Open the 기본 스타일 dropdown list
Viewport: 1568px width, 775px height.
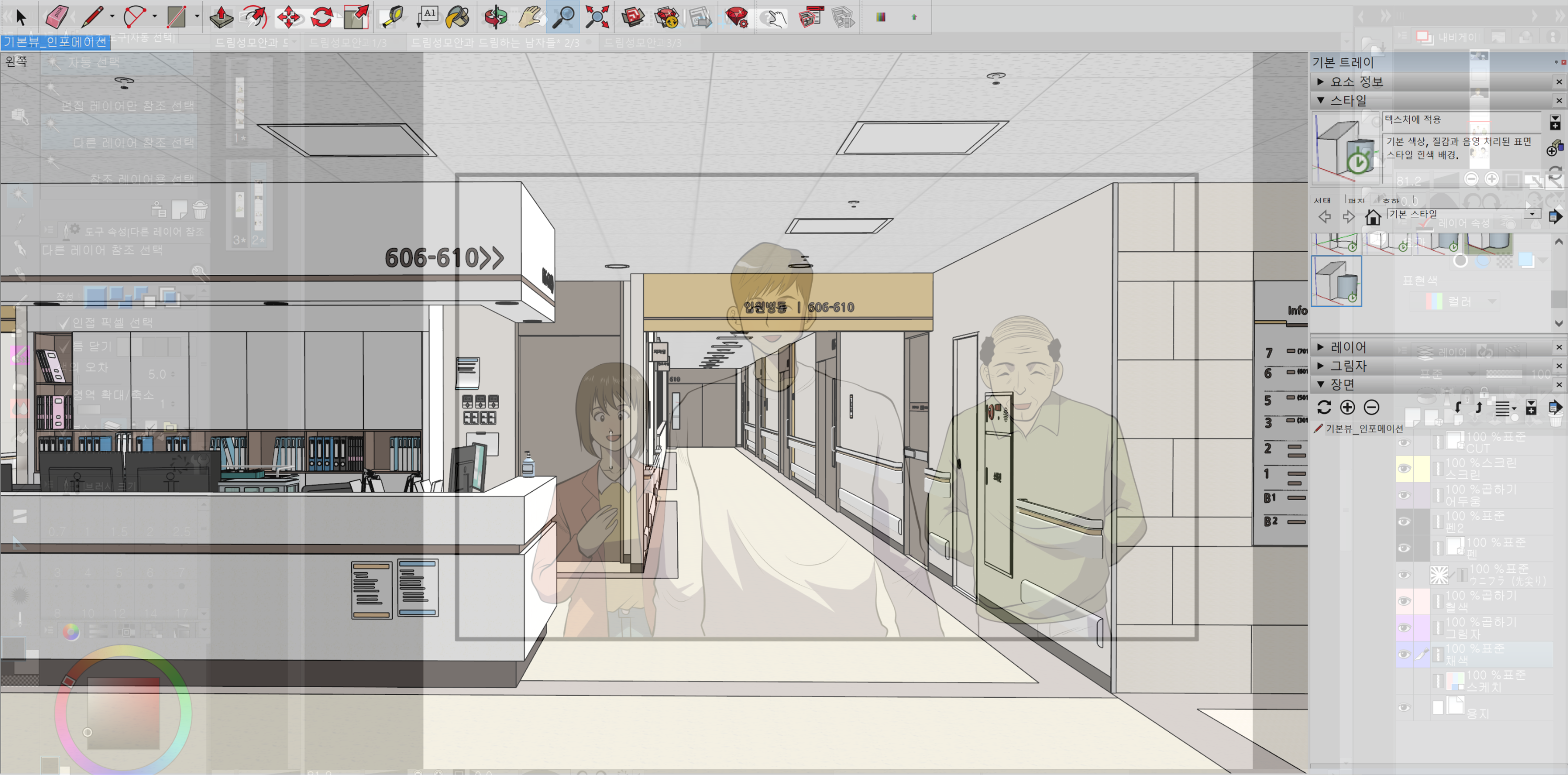[1532, 214]
